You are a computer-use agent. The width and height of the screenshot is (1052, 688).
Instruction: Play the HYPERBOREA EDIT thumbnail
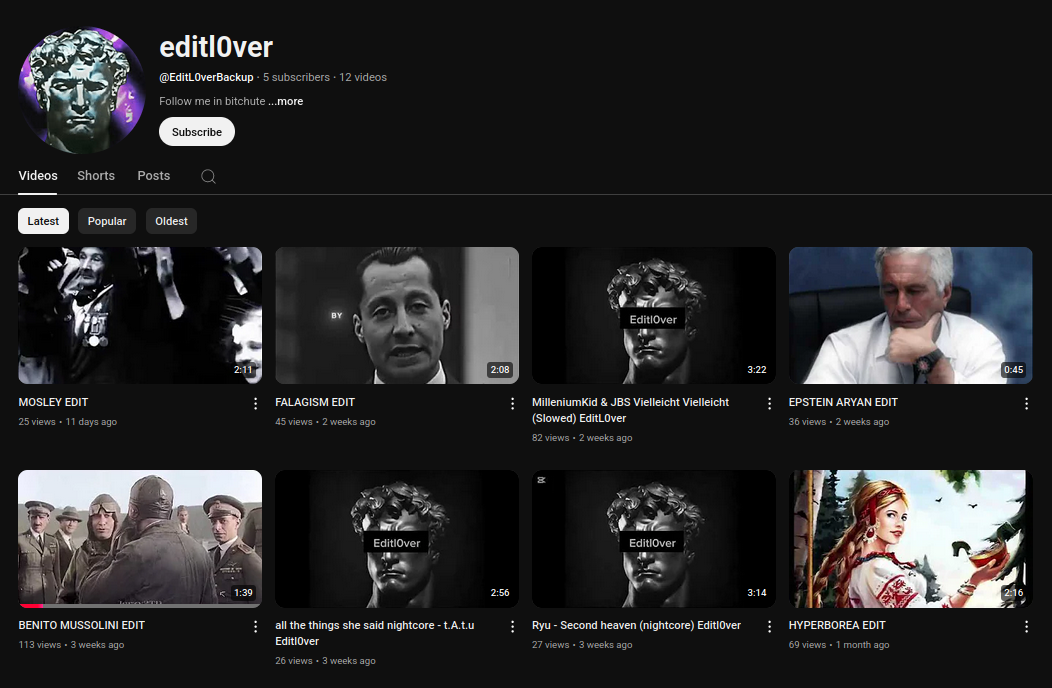coord(910,538)
